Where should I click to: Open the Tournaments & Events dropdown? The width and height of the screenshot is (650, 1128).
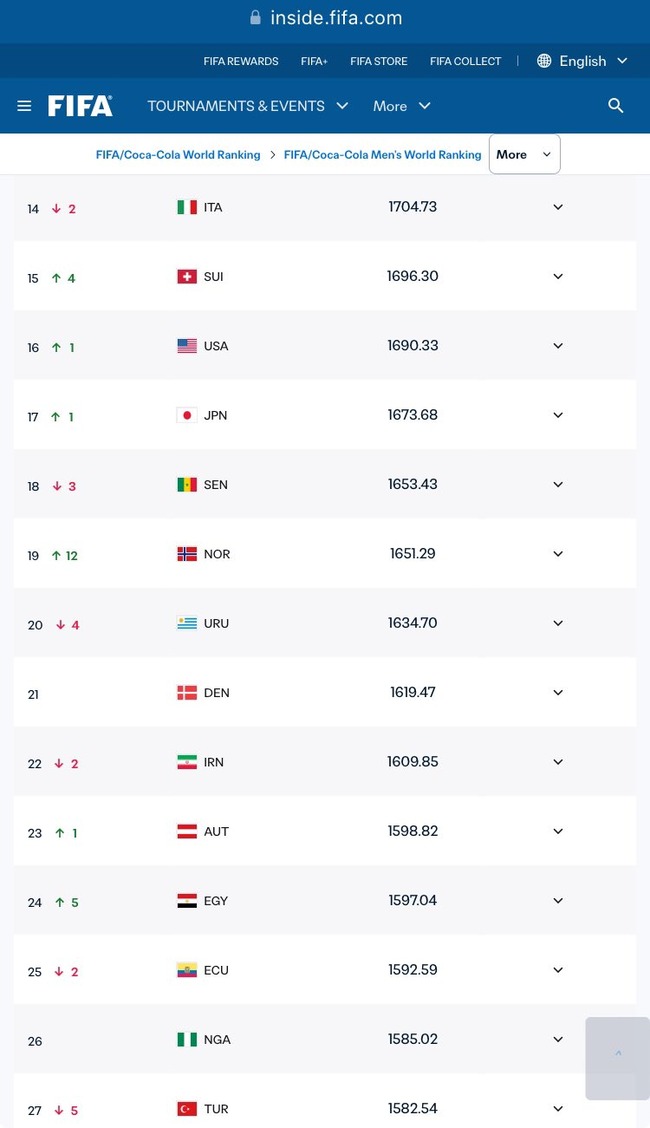pyautogui.click(x=248, y=106)
